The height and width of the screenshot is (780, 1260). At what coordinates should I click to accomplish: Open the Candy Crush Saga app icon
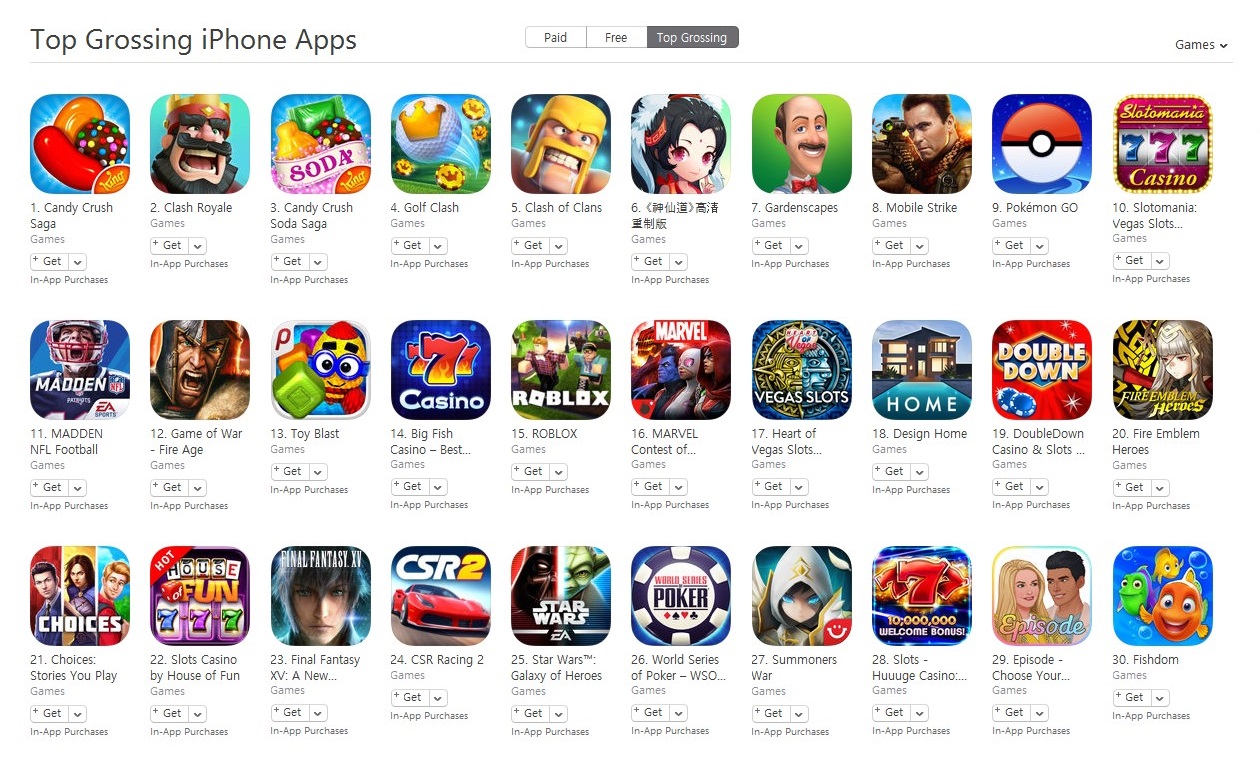(80, 144)
